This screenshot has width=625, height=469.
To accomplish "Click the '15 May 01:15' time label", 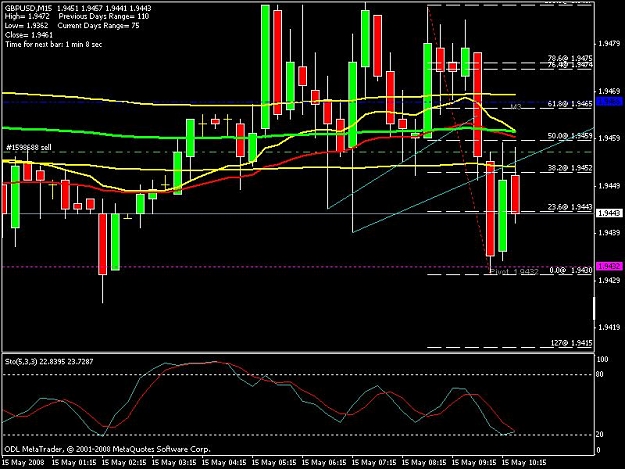I will click(x=74, y=463).
